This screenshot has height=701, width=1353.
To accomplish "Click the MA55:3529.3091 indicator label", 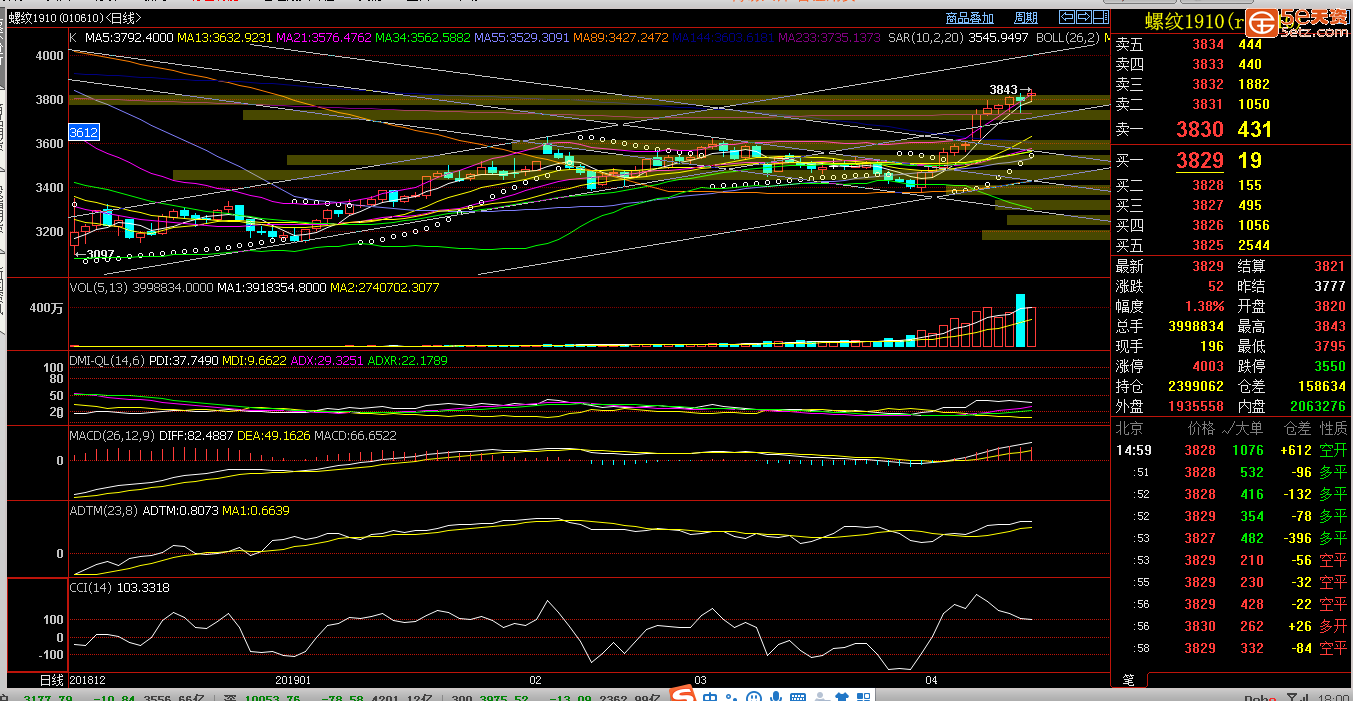I will [x=521, y=37].
